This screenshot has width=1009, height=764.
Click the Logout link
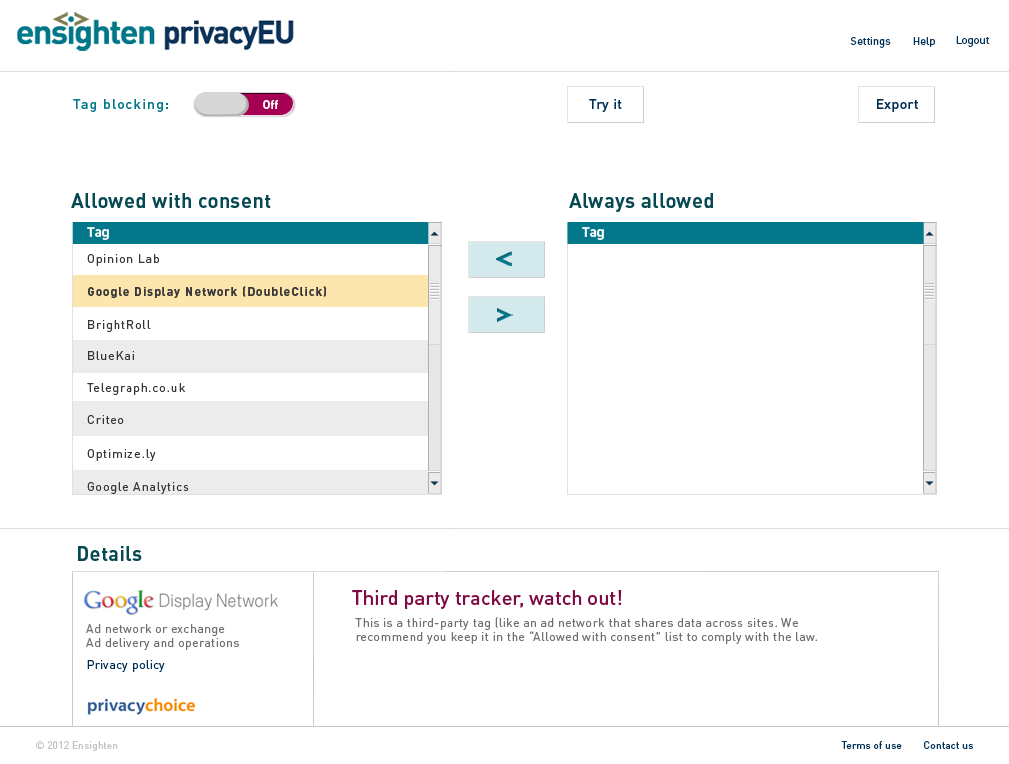[972, 41]
